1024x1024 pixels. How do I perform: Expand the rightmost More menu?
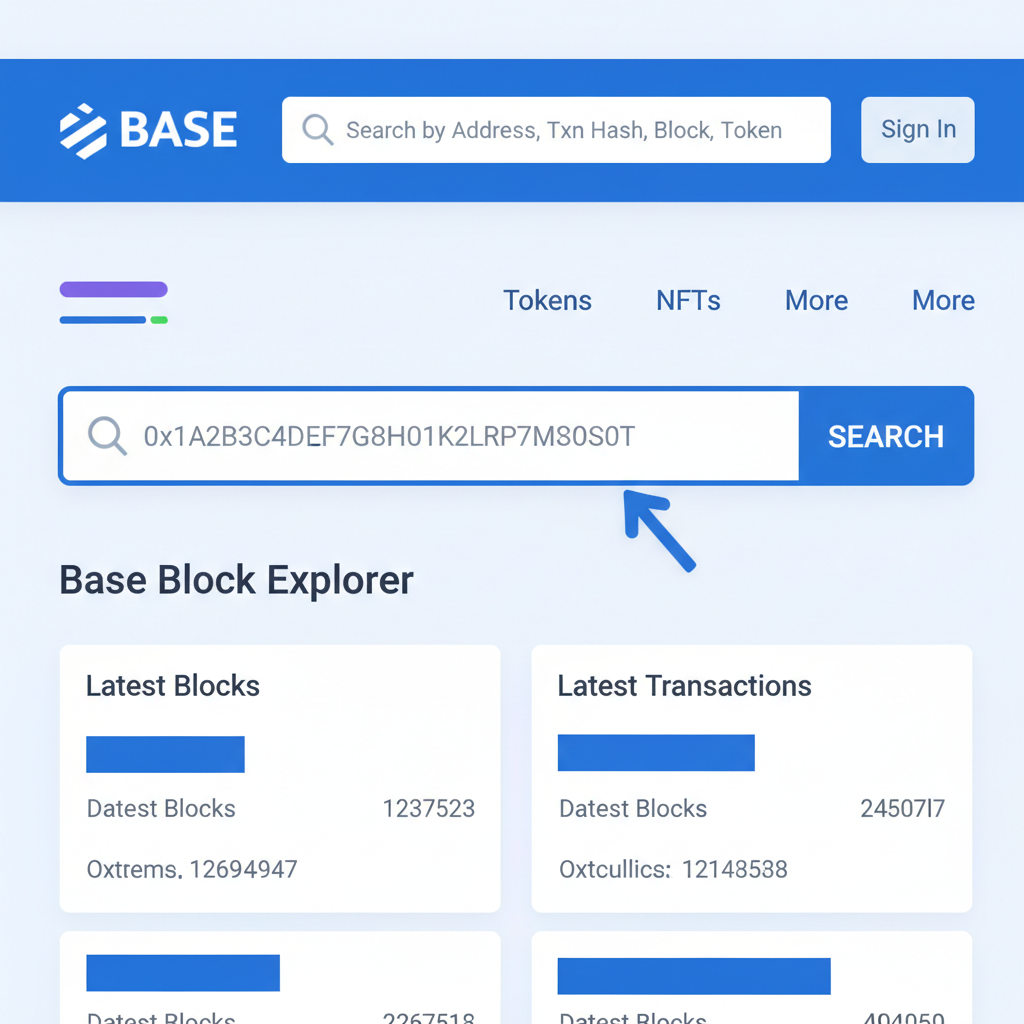pos(943,300)
